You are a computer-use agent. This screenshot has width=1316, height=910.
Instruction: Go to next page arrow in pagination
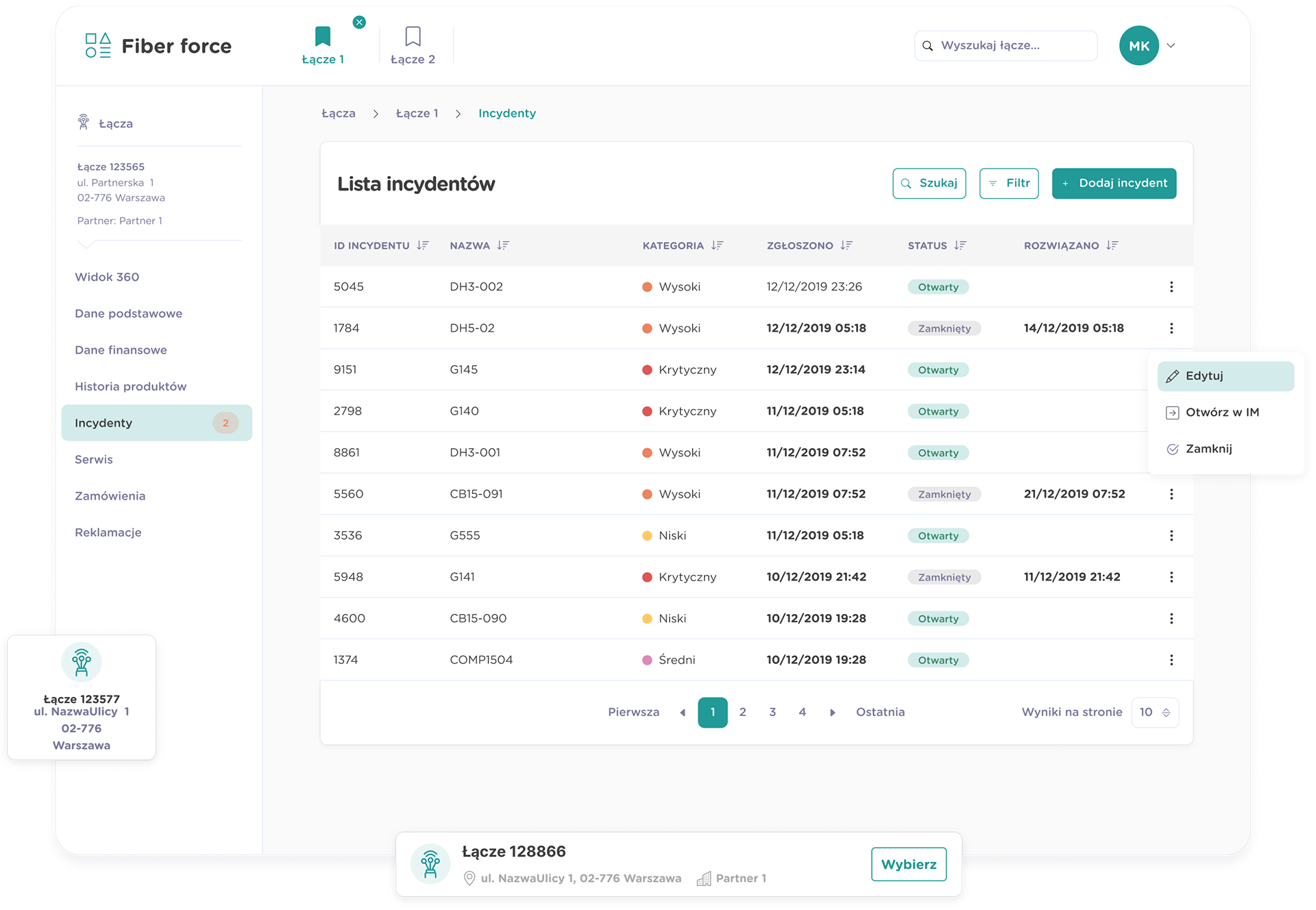coord(832,713)
